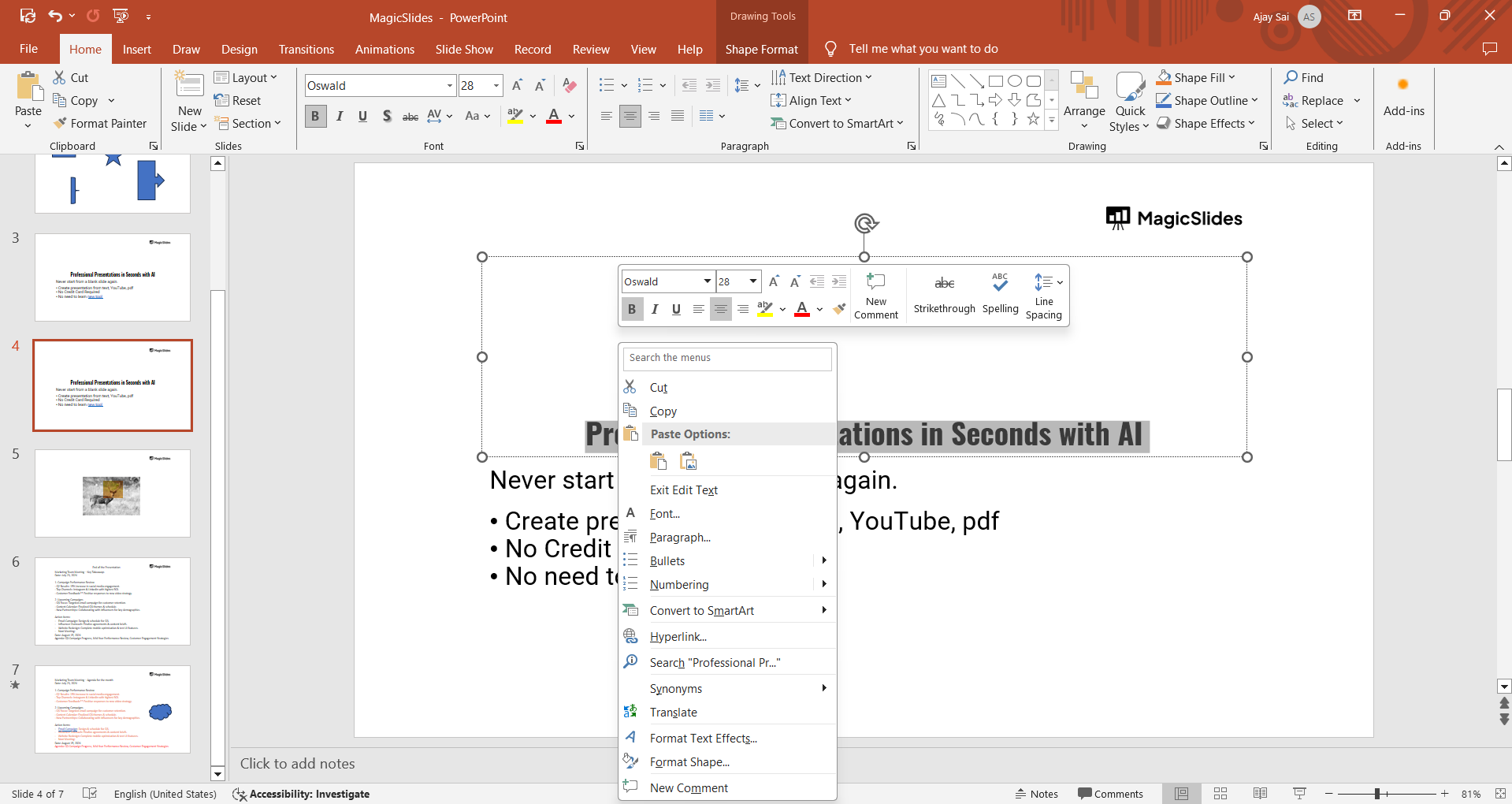Click Find in the Editing group
1512x804 pixels.
(1304, 77)
